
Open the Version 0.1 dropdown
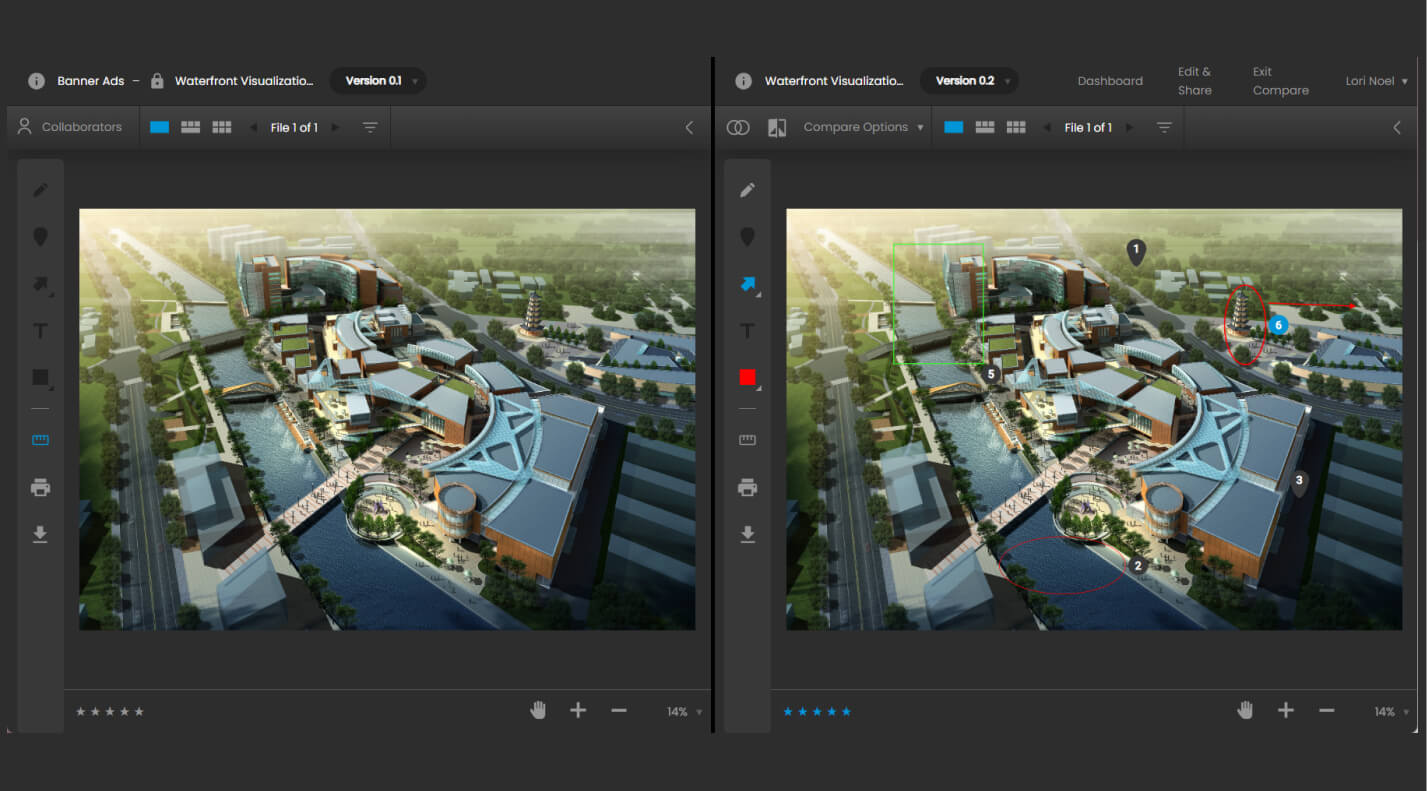tap(378, 81)
